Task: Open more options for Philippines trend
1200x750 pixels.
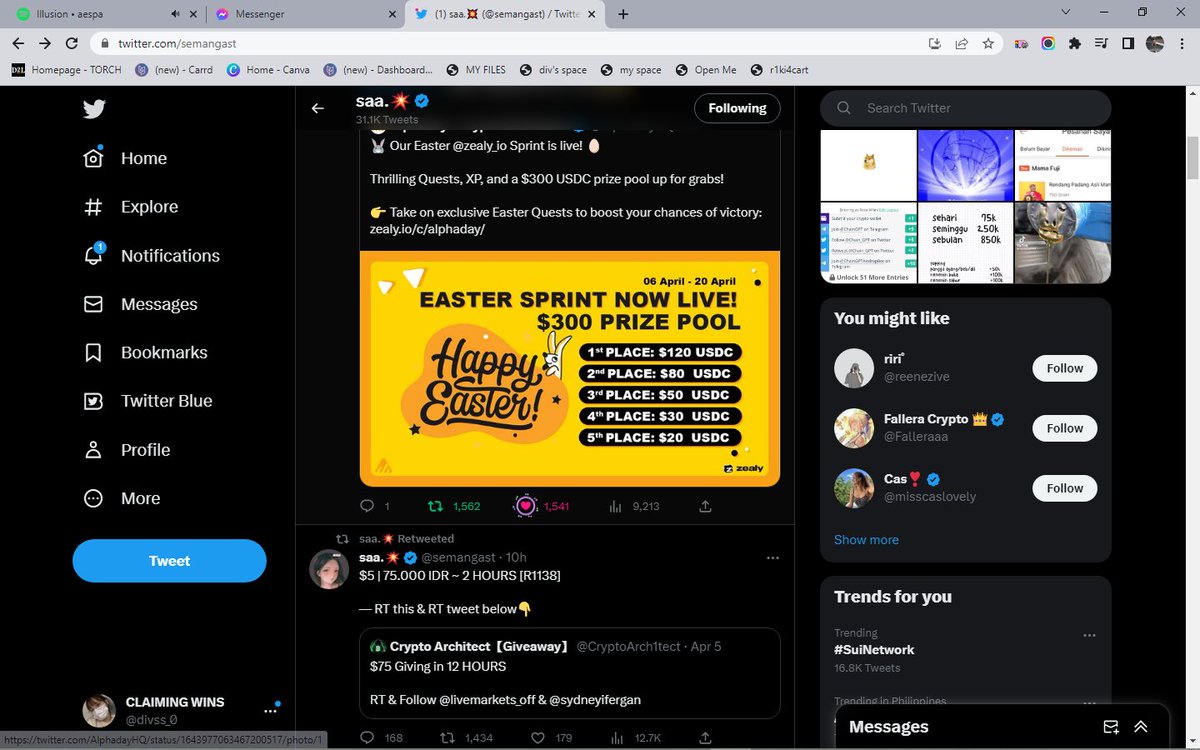Action: pos(1089,703)
